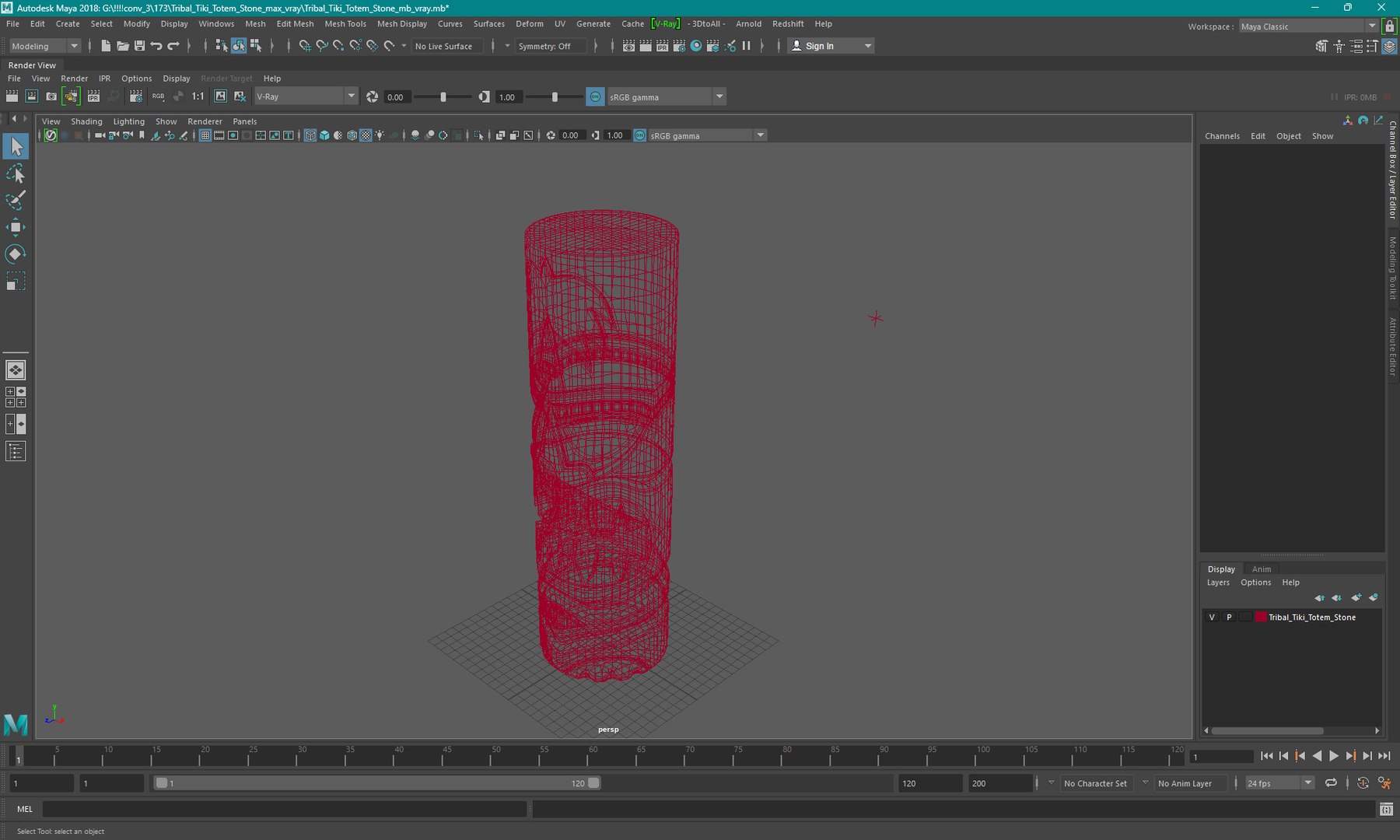
Task: Pick the Rotate tool
Action: click(x=16, y=254)
